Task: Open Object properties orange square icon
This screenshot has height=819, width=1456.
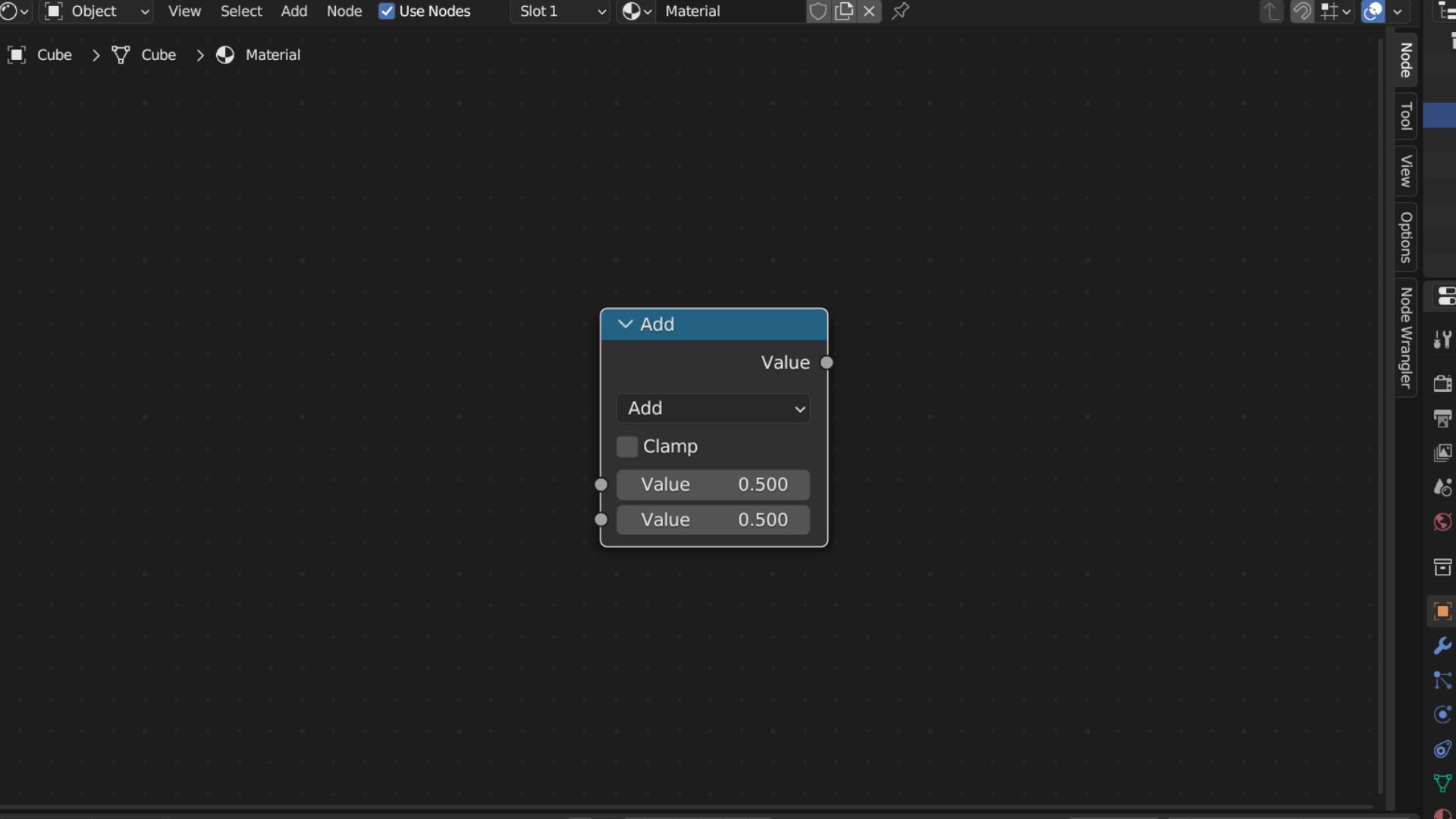Action: (1442, 611)
